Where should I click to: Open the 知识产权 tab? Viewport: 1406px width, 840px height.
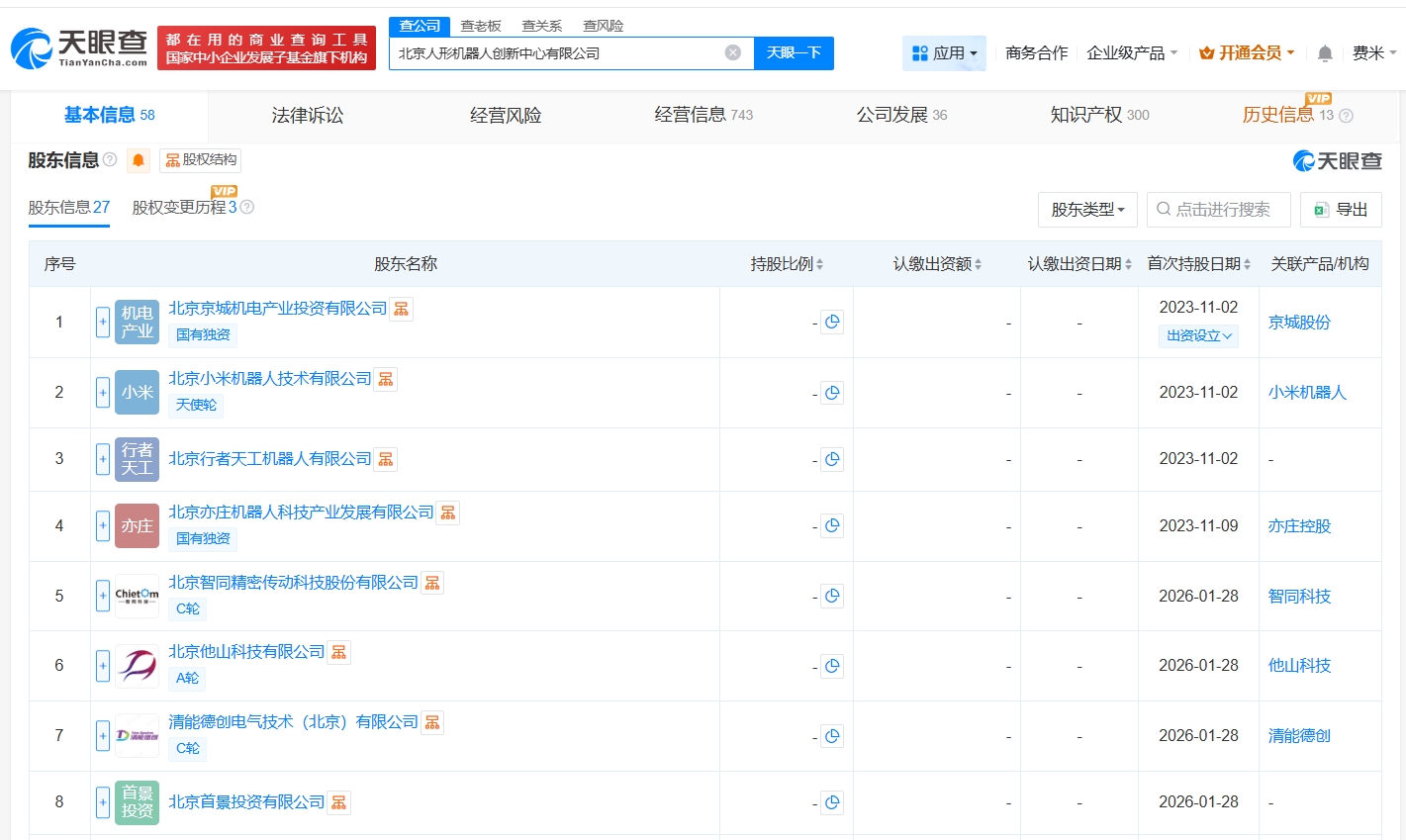pos(1098,116)
